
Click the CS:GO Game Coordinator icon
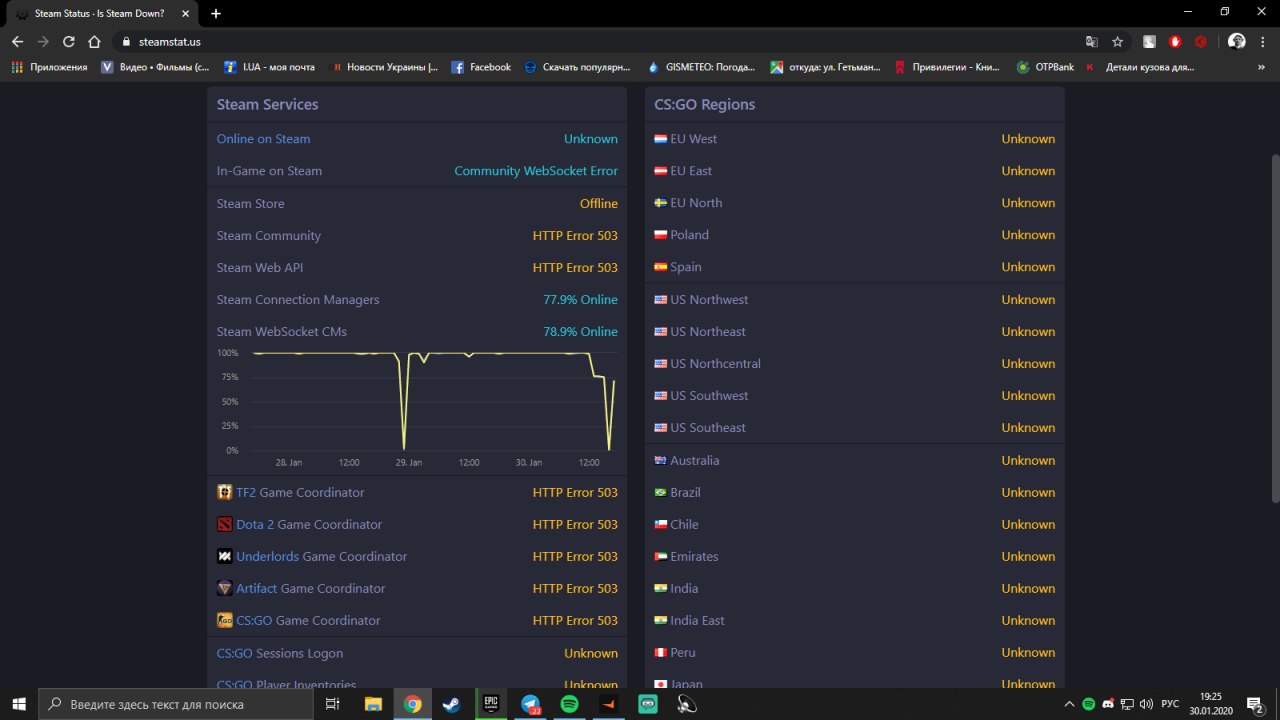point(225,620)
